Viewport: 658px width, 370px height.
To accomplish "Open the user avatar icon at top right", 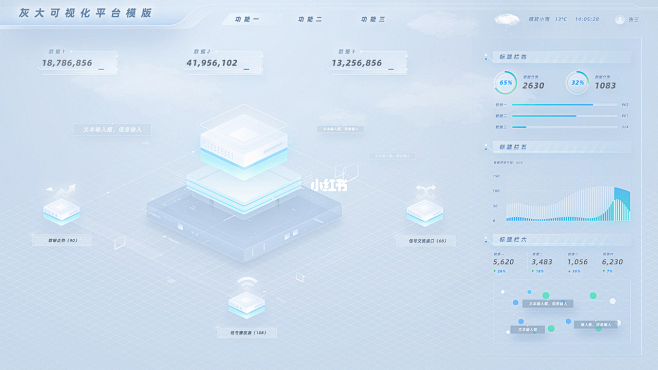I will (619, 20).
